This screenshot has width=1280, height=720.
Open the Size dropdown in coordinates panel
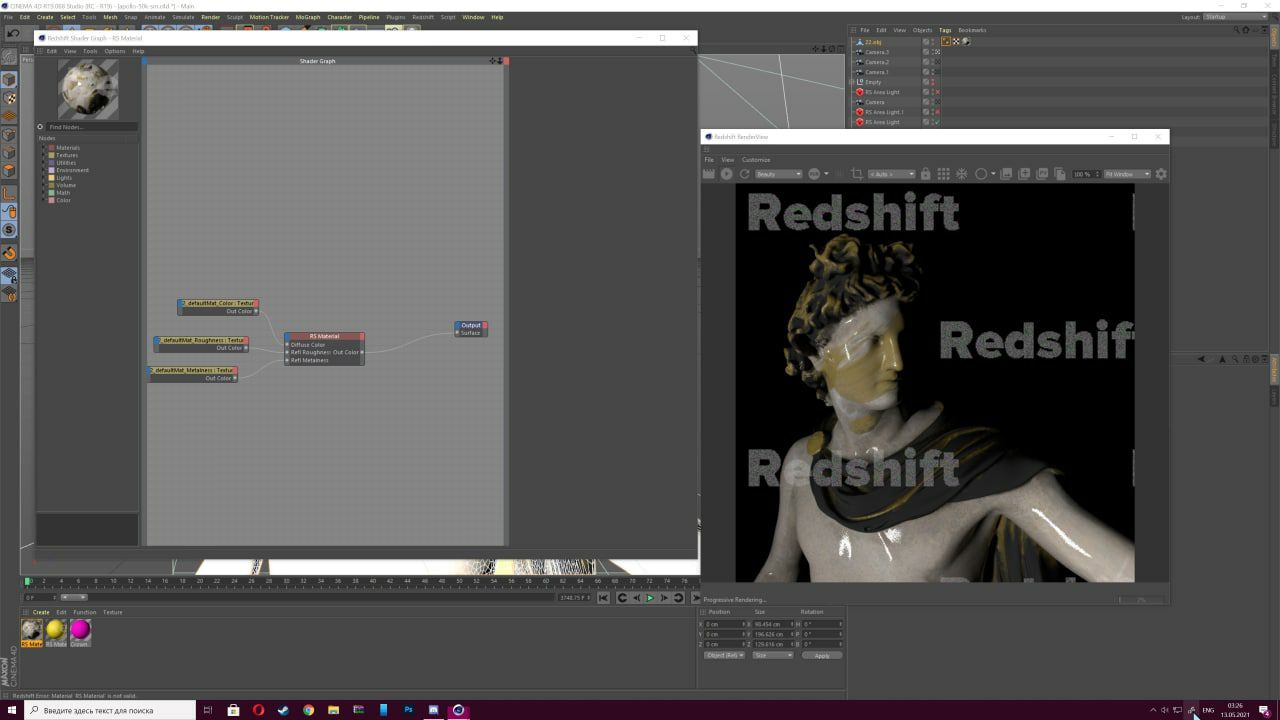point(773,655)
